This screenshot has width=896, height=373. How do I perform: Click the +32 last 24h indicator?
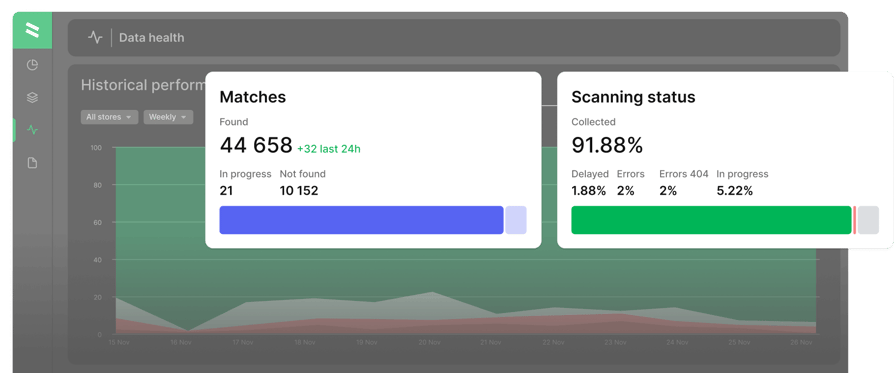coord(329,149)
